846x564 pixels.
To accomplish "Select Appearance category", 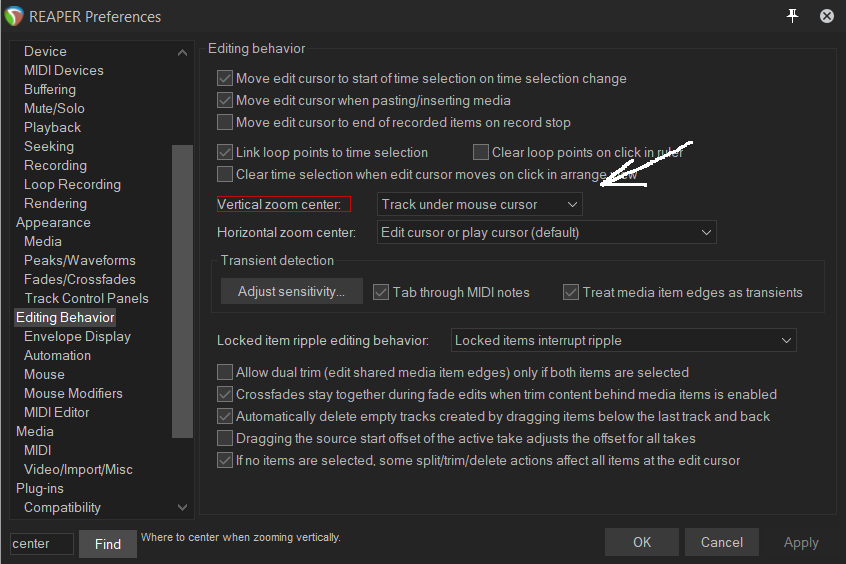I will (53, 222).
